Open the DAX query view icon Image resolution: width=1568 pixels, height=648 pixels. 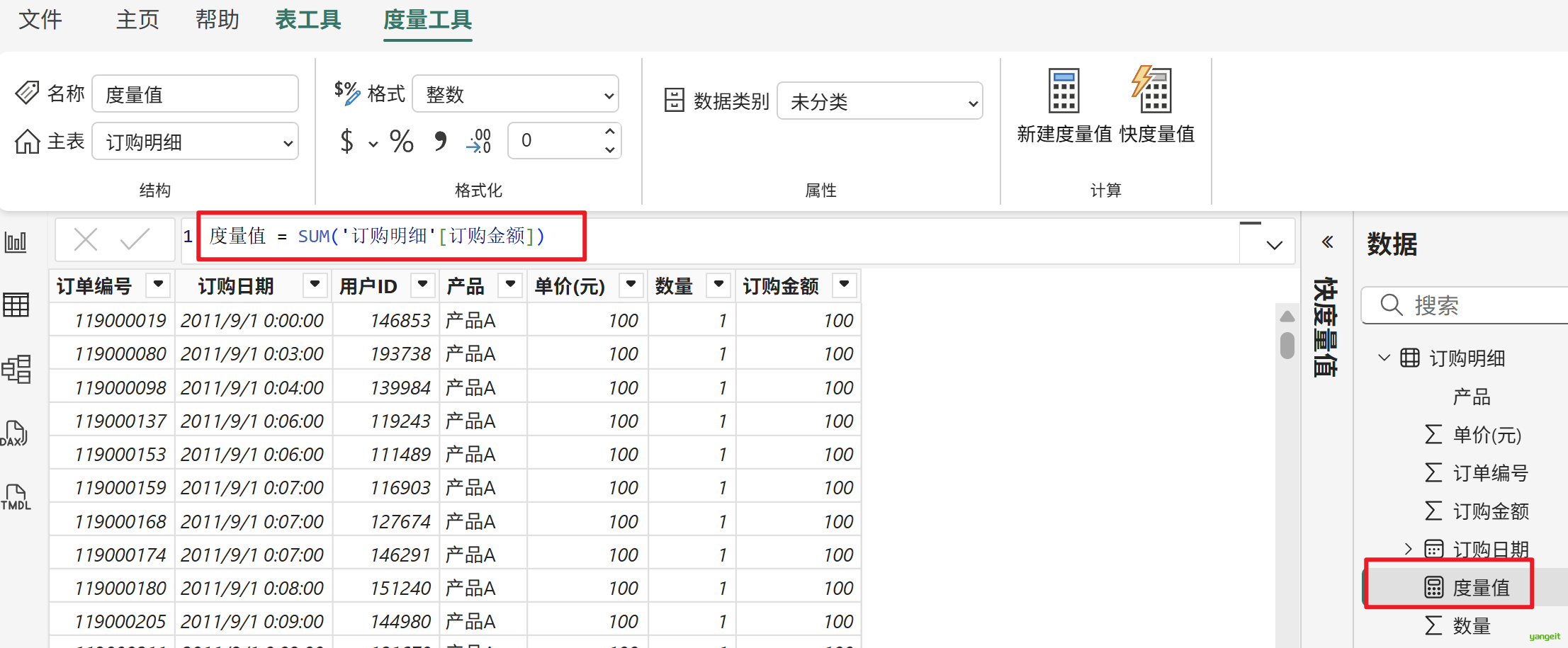click(x=16, y=433)
